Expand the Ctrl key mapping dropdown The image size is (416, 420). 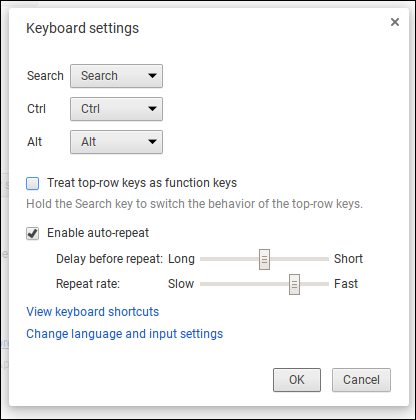[x=116, y=109]
